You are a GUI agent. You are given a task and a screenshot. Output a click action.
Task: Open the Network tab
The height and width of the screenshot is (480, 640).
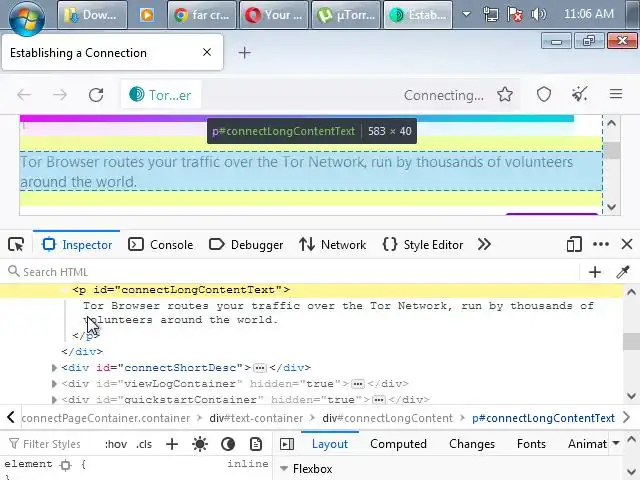click(x=333, y=244)
